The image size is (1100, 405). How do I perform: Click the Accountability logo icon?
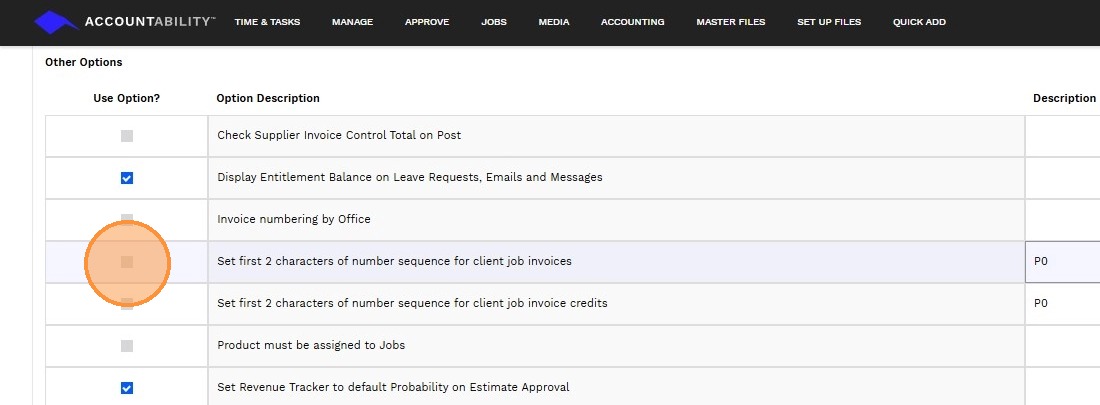55,22
